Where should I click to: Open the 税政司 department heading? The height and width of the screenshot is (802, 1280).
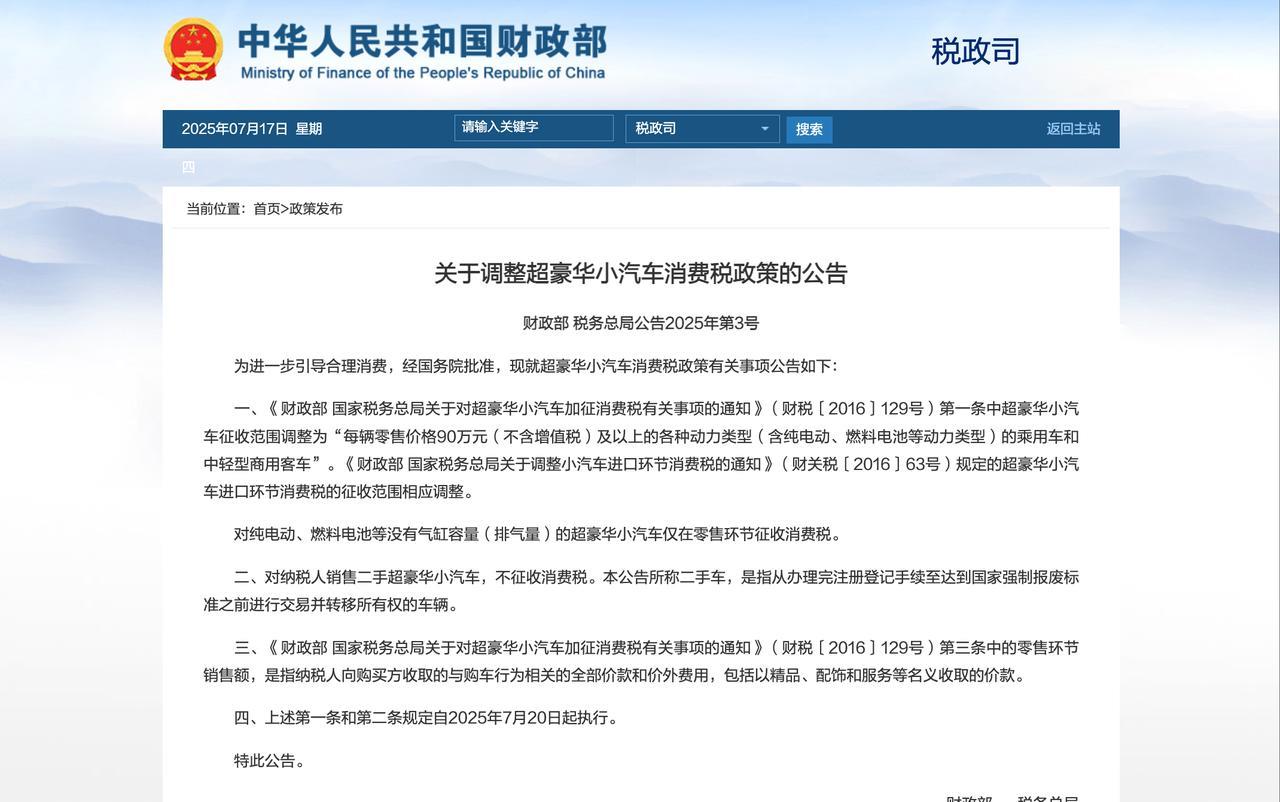tap(975, 51)
